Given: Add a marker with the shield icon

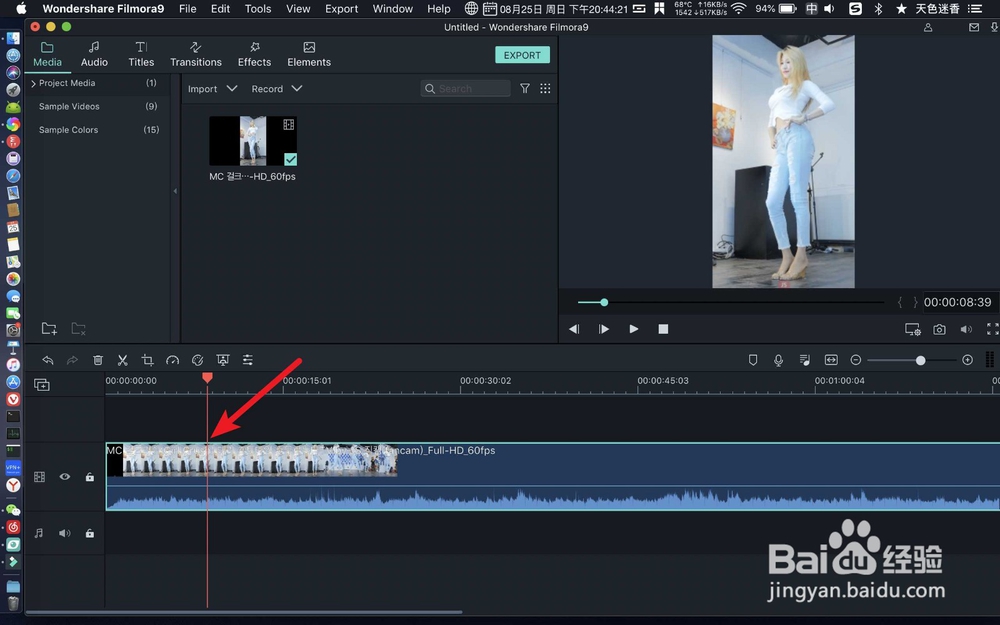Looking at the screenshot, I should point(753,360).
